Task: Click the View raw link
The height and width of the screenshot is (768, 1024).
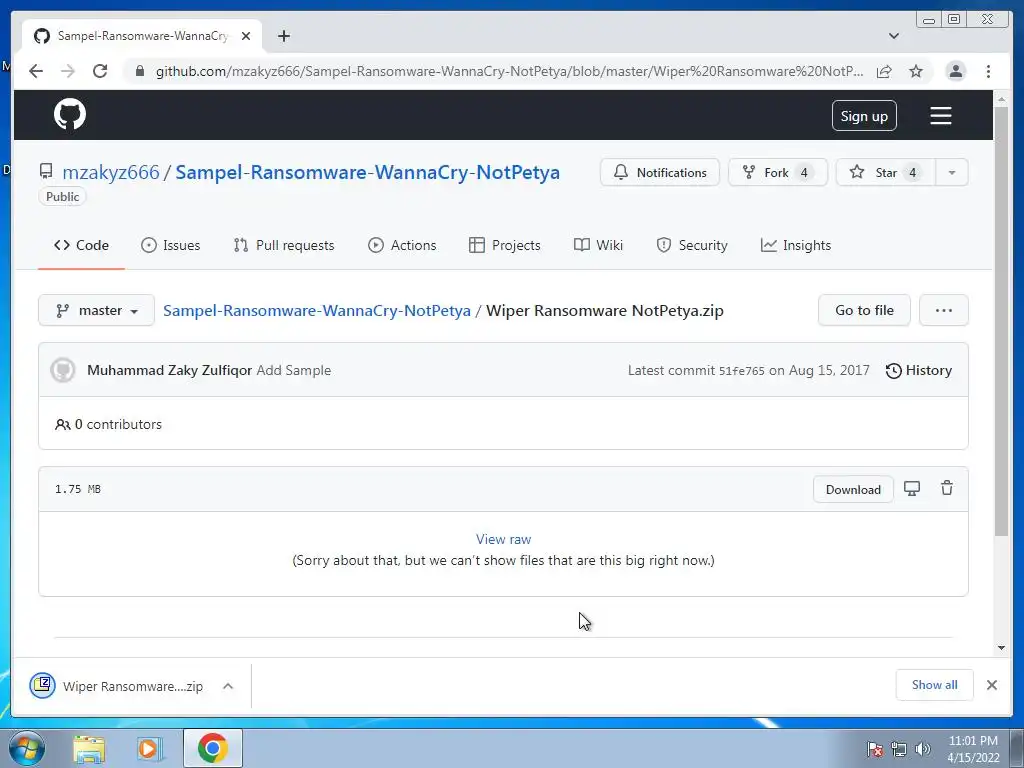Action: pyautogui.click(x=504, y=539)
